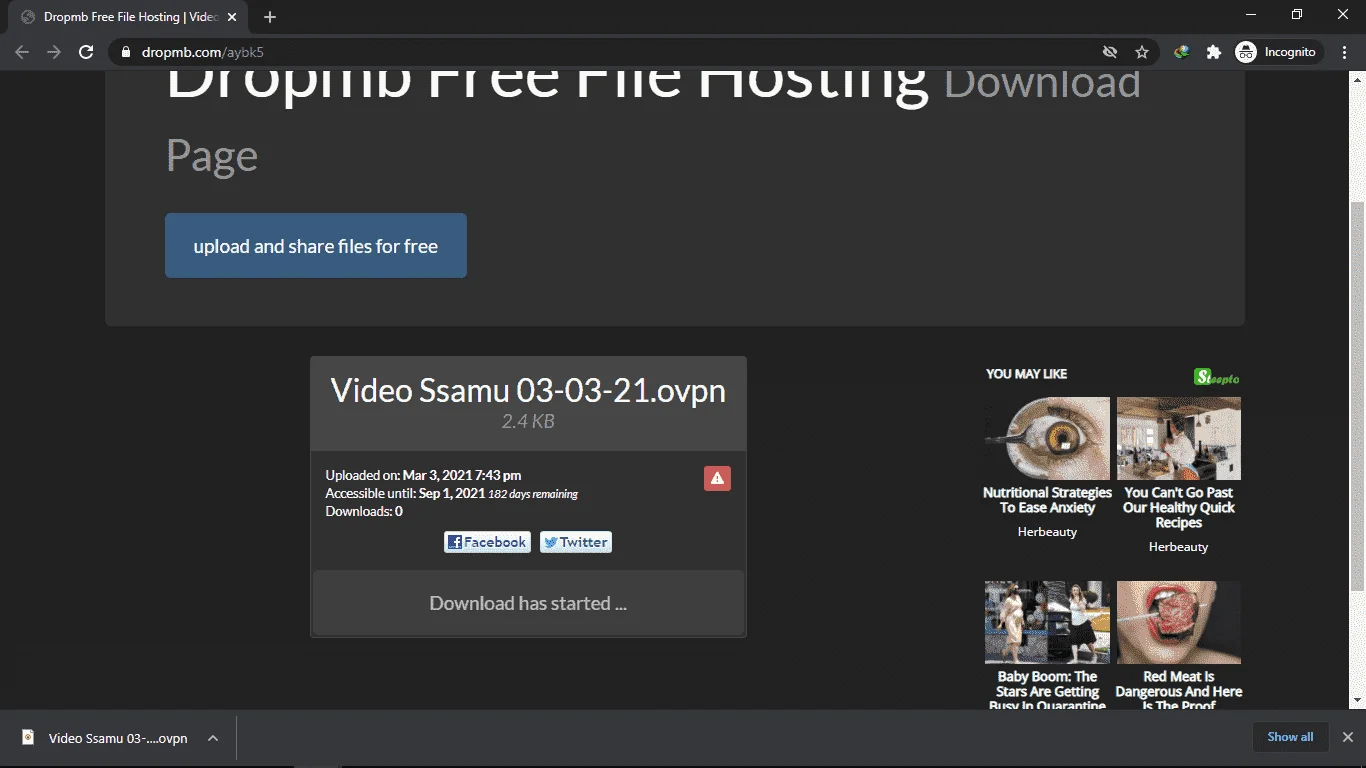Minimize the Chrome window
The height and width of the screenshot is (768, 1366).
pos(1250,14)
